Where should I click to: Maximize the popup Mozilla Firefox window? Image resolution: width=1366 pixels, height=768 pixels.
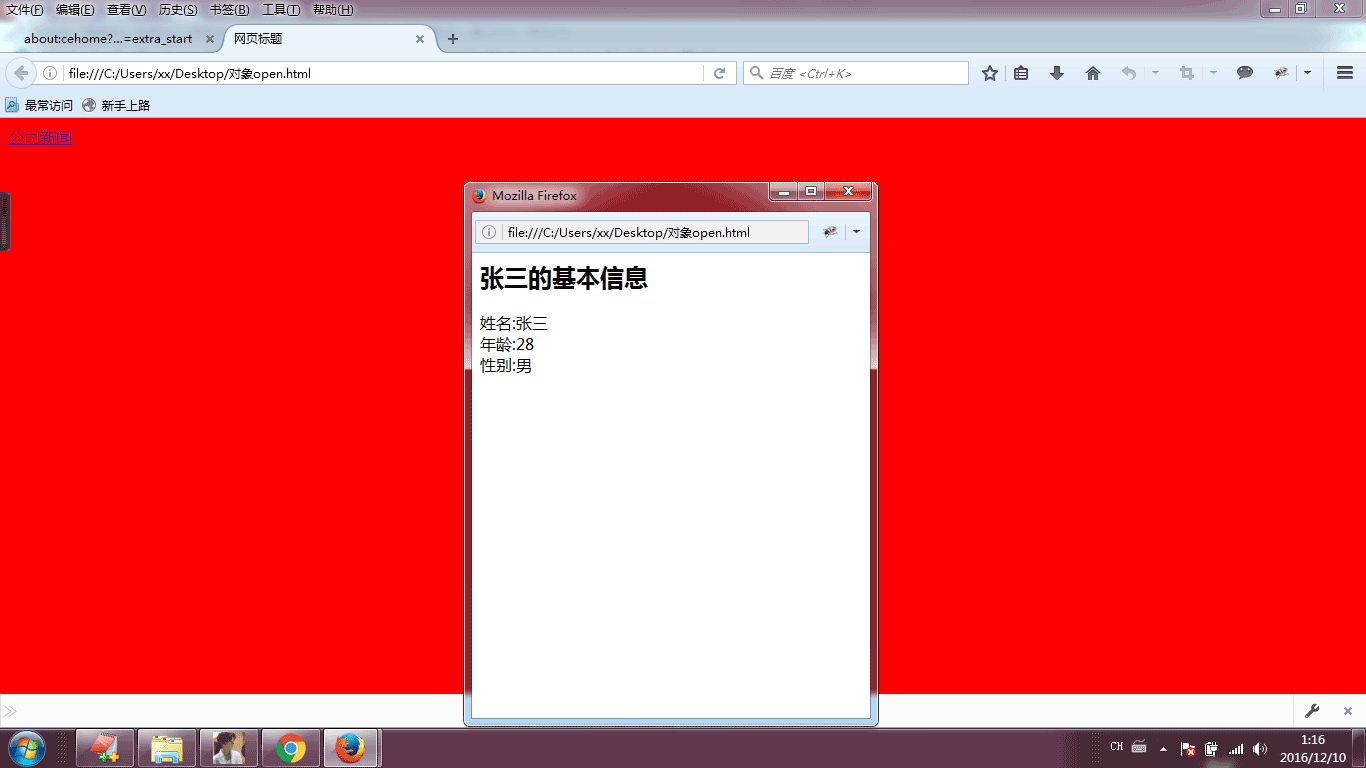pos(811,191)
